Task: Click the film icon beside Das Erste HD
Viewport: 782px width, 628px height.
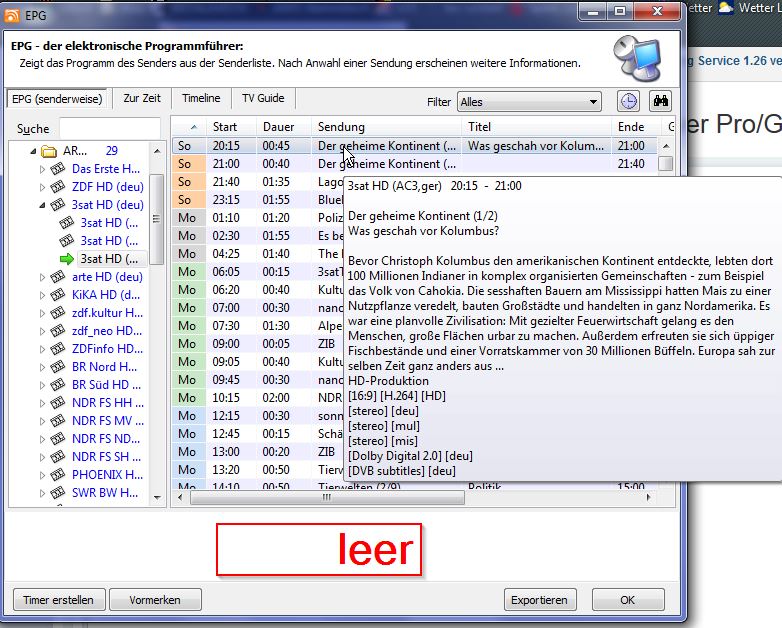Action: click(x=60, y=169)
